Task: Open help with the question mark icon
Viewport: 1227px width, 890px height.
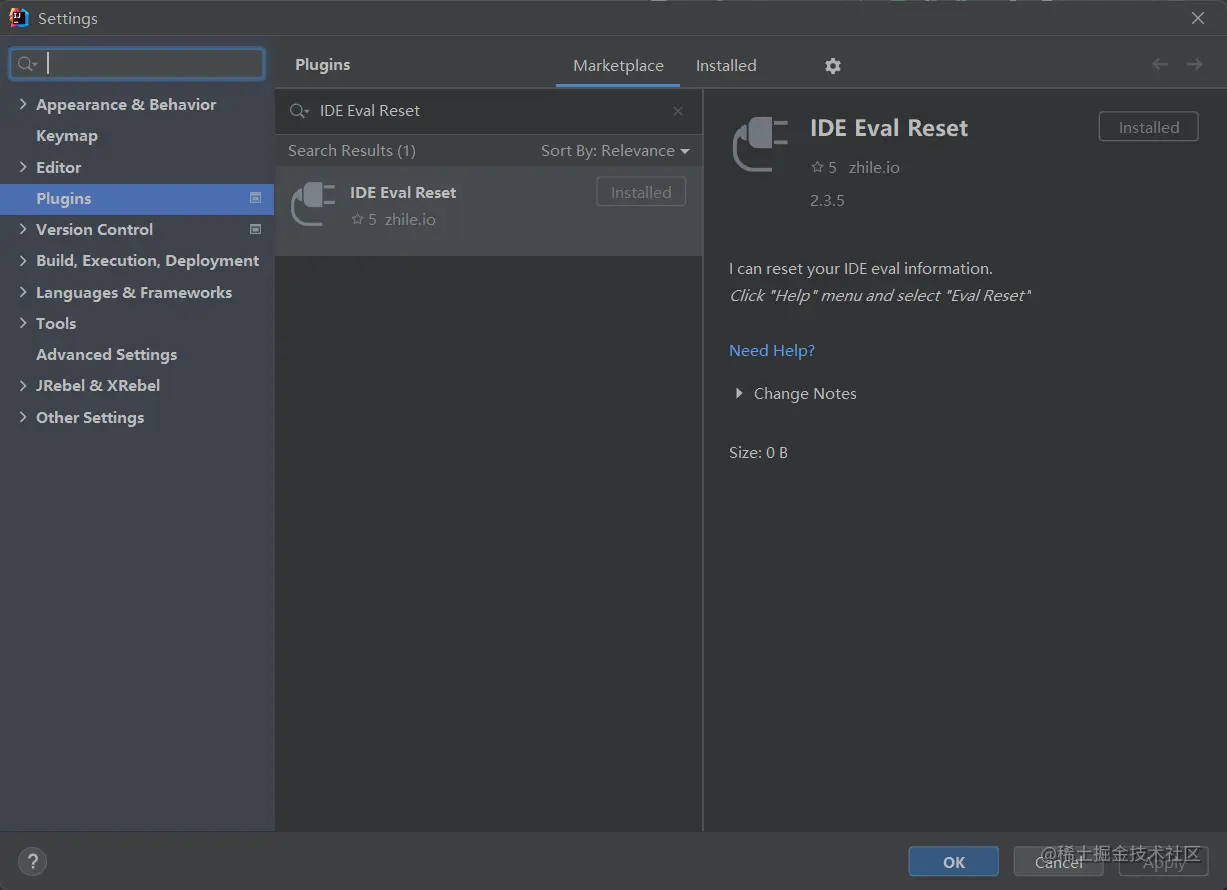Action: (x=32, y=861)
